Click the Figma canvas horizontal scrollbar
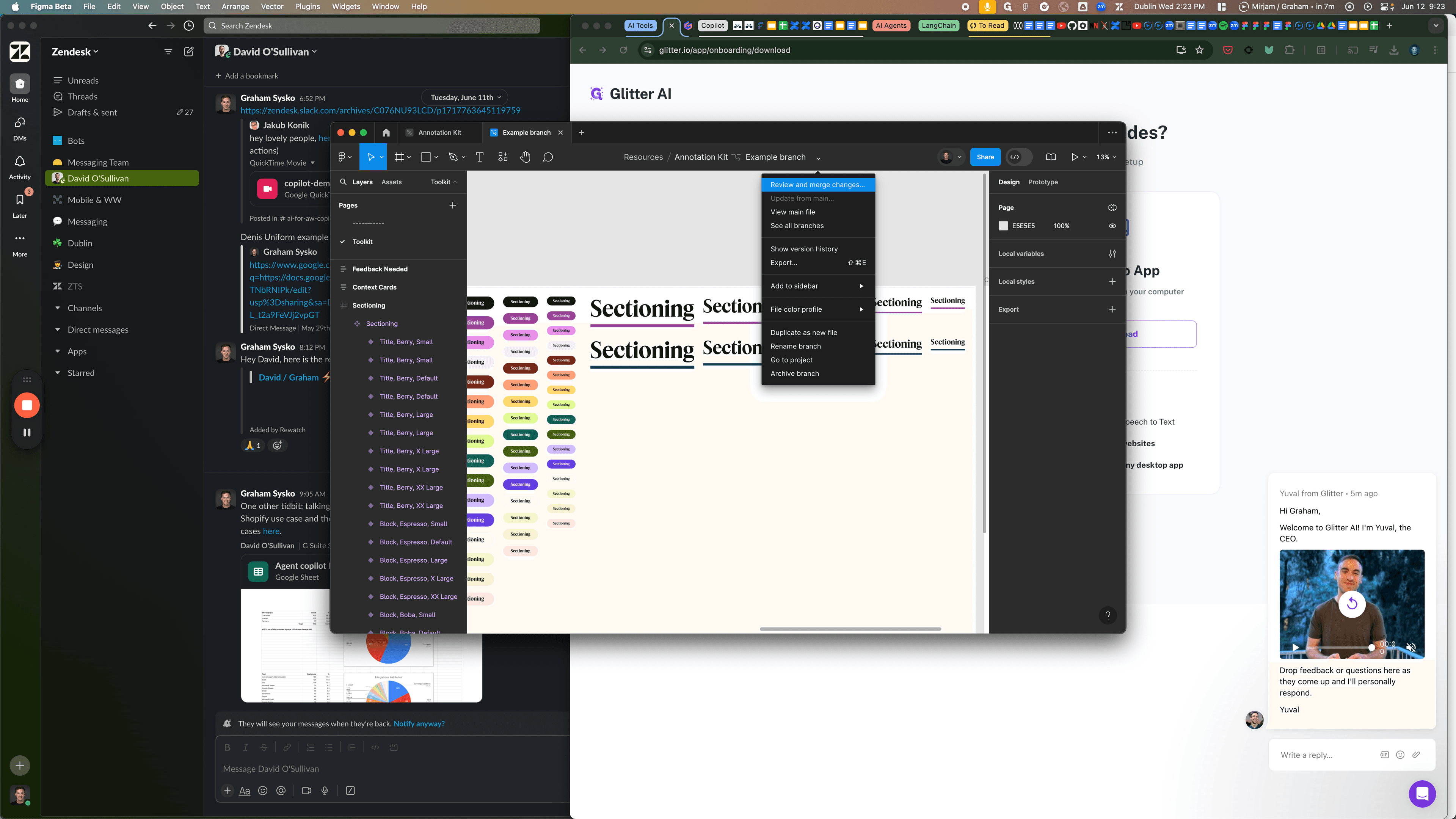The width and height of the screenshot is (1456, 819). tap(850, 629)
